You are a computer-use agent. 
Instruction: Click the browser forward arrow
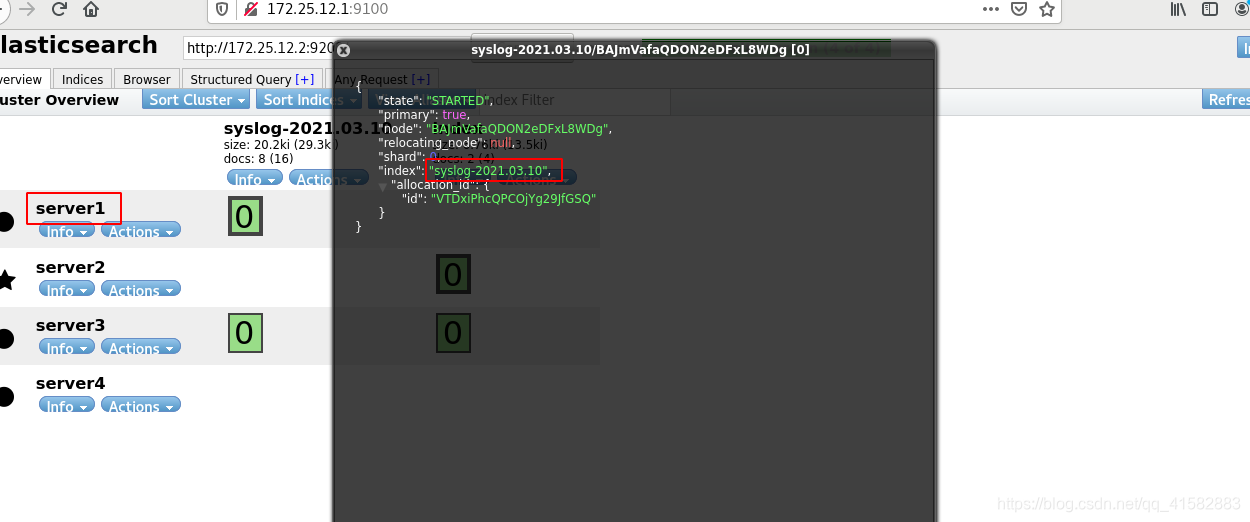(x=27, y=10)
